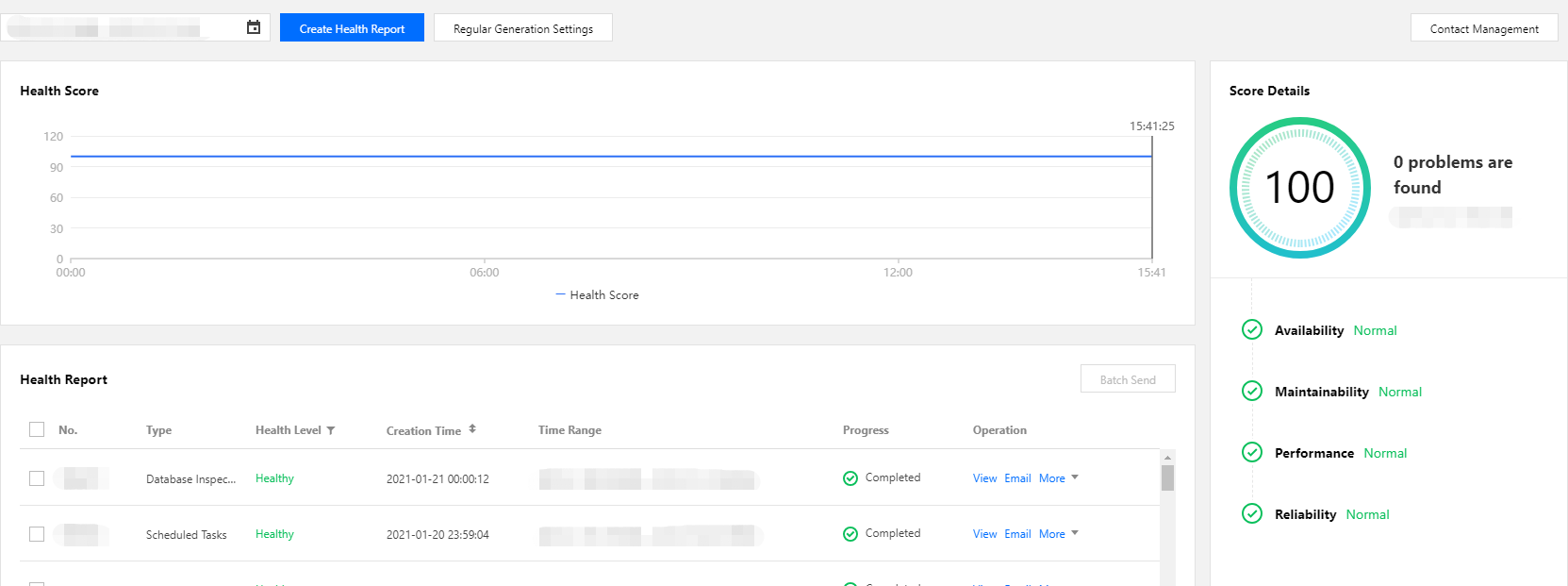View the Scheduled Tasks health report
Viewport: 1568px width, 586px height.
(984, 534)
